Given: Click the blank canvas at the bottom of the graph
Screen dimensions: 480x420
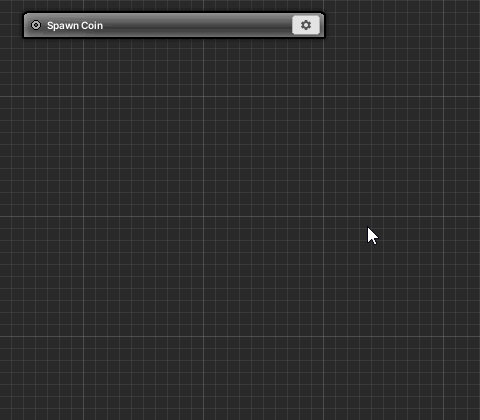Looking at the screenshot, I should tap(240, 393).
